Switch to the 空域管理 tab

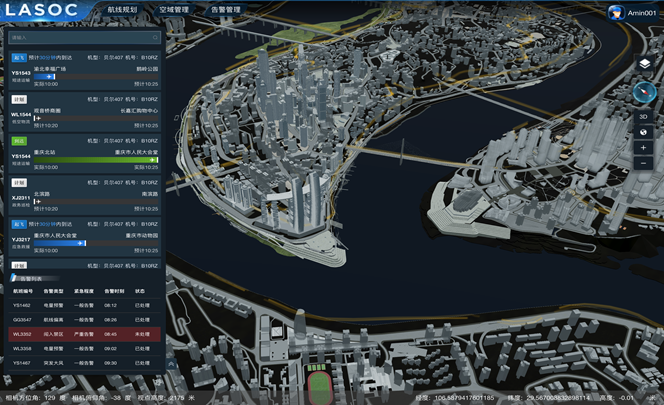(x=173, y=9)
